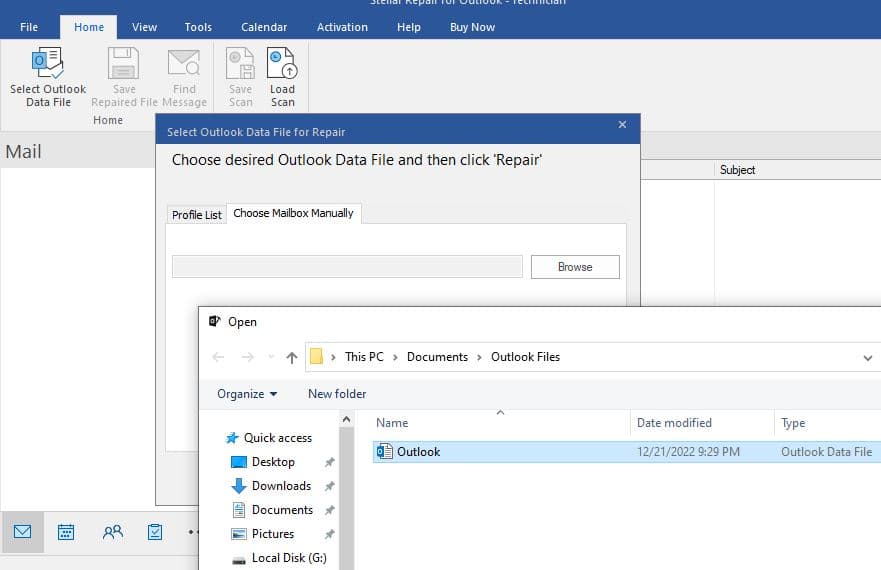The image size is (881, 570).
Task: Unpin Downloads using its pin icon
Action: coord(329,486)
